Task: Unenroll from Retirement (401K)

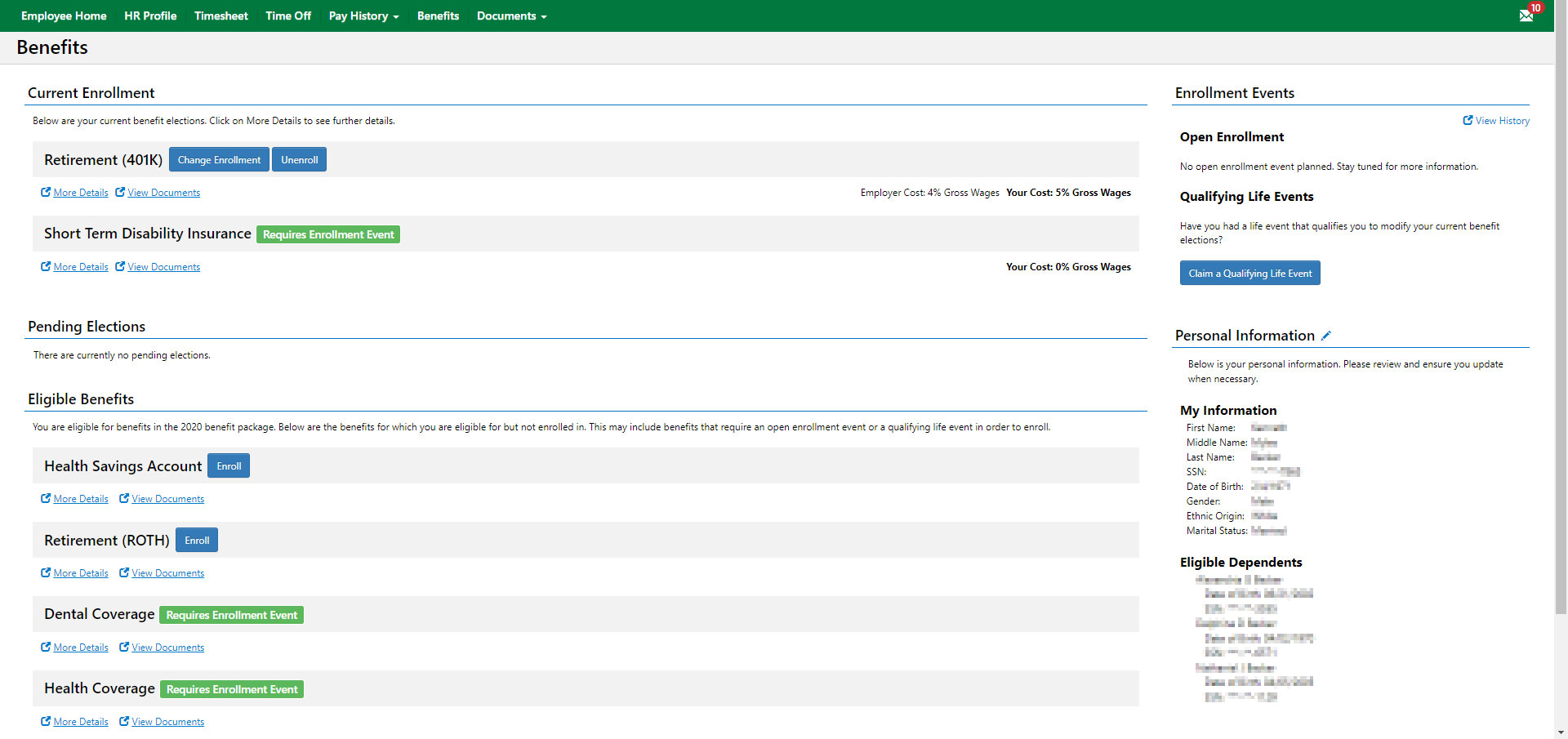Action: pos(299,159)
